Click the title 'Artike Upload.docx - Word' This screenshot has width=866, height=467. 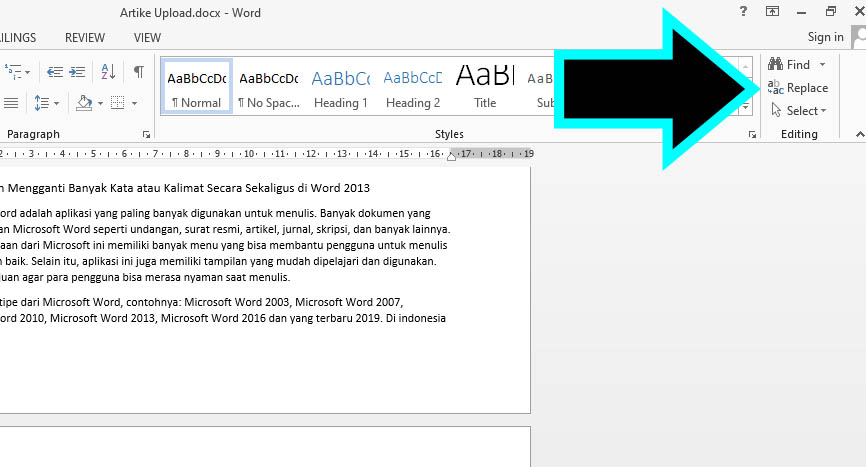point(191,13)
